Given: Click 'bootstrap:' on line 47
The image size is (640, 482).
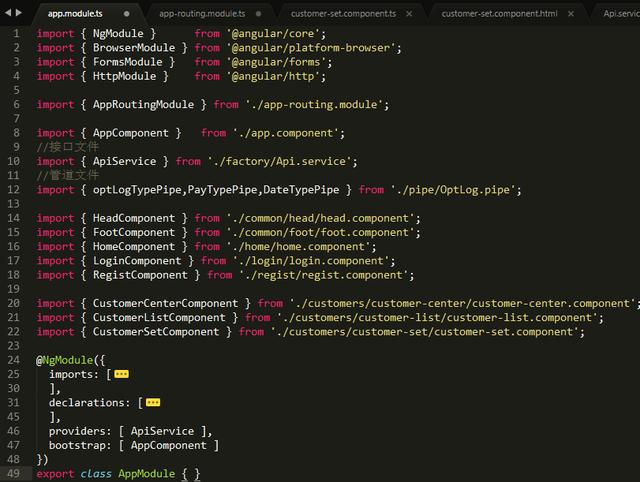Looking at the screenshot, I should click(80, 445).
